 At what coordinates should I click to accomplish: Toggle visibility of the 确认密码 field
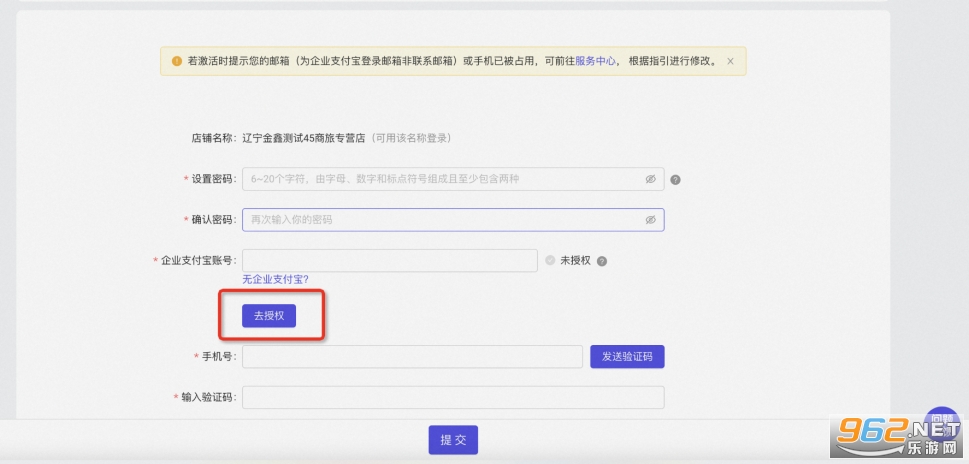click(650, 219)
